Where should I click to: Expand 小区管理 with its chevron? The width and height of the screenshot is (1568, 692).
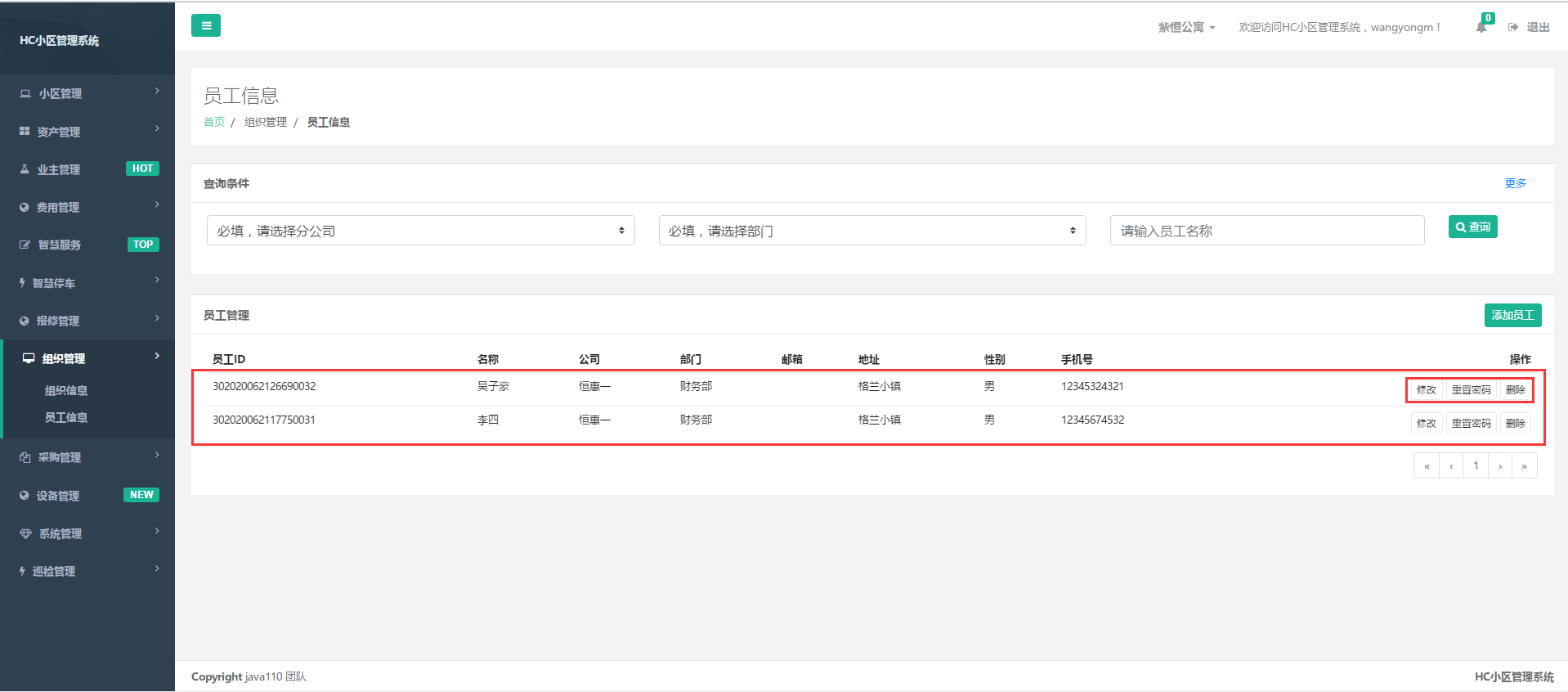(157, 91)
